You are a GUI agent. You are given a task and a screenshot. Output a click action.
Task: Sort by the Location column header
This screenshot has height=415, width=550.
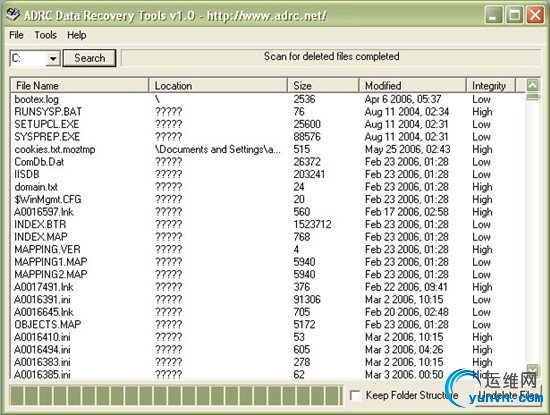pyautogui.click(x=218, y=86)
